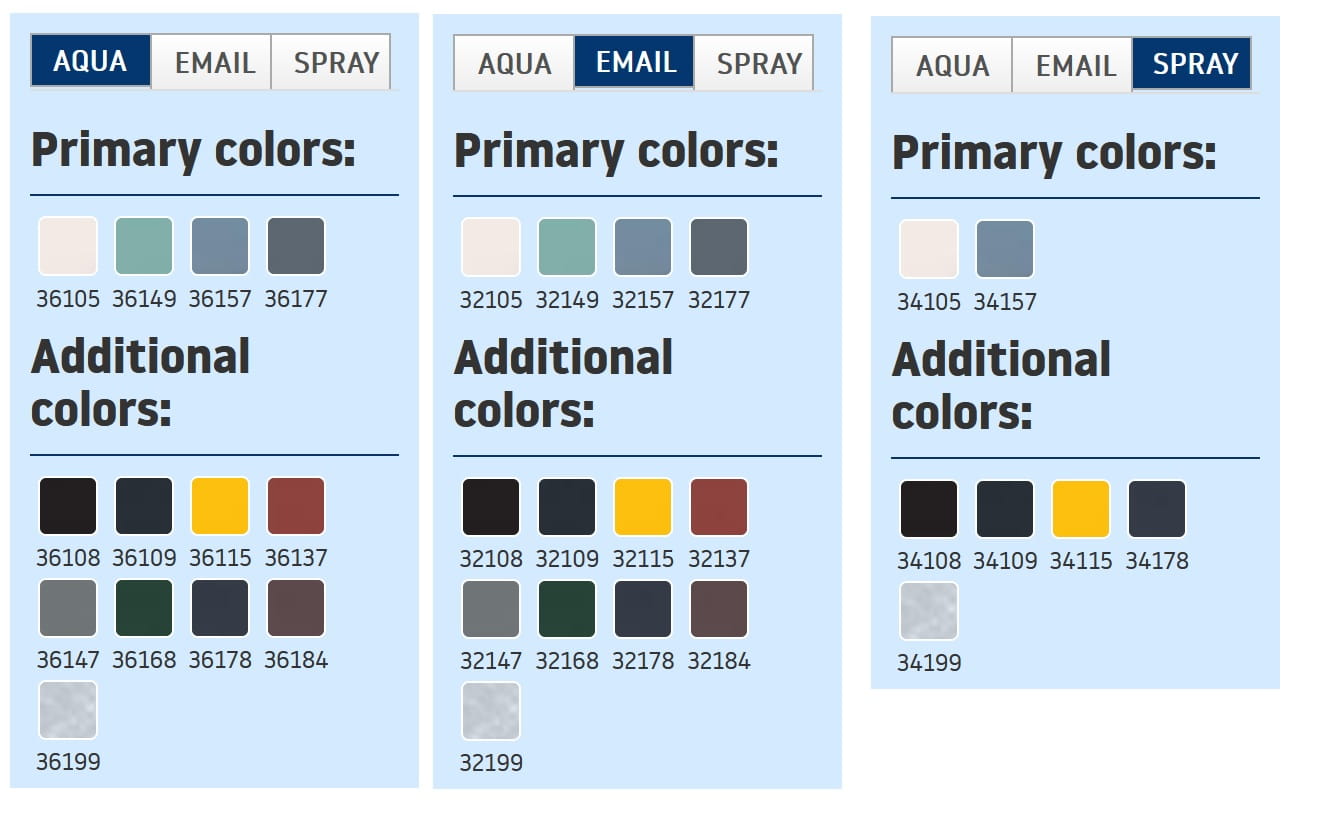The image size is (1328, 838).
Task: Choose AQUA tab in the right panel
Action: pos(951,65)
